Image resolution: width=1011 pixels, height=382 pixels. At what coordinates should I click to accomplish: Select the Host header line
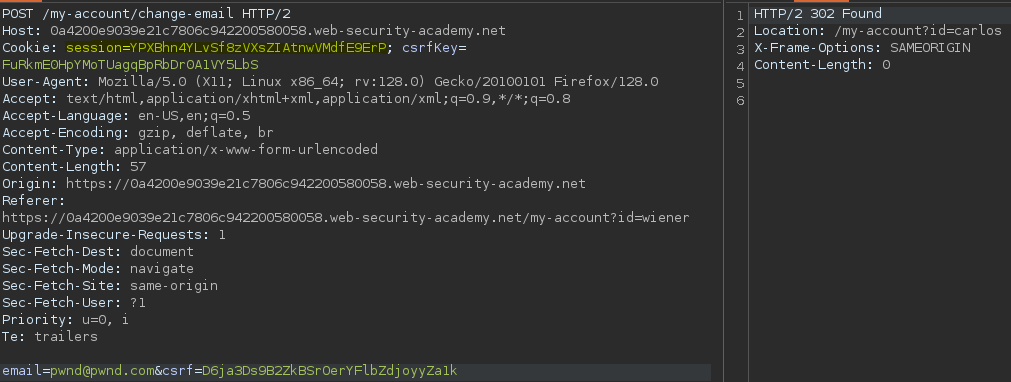click(254, 30)
